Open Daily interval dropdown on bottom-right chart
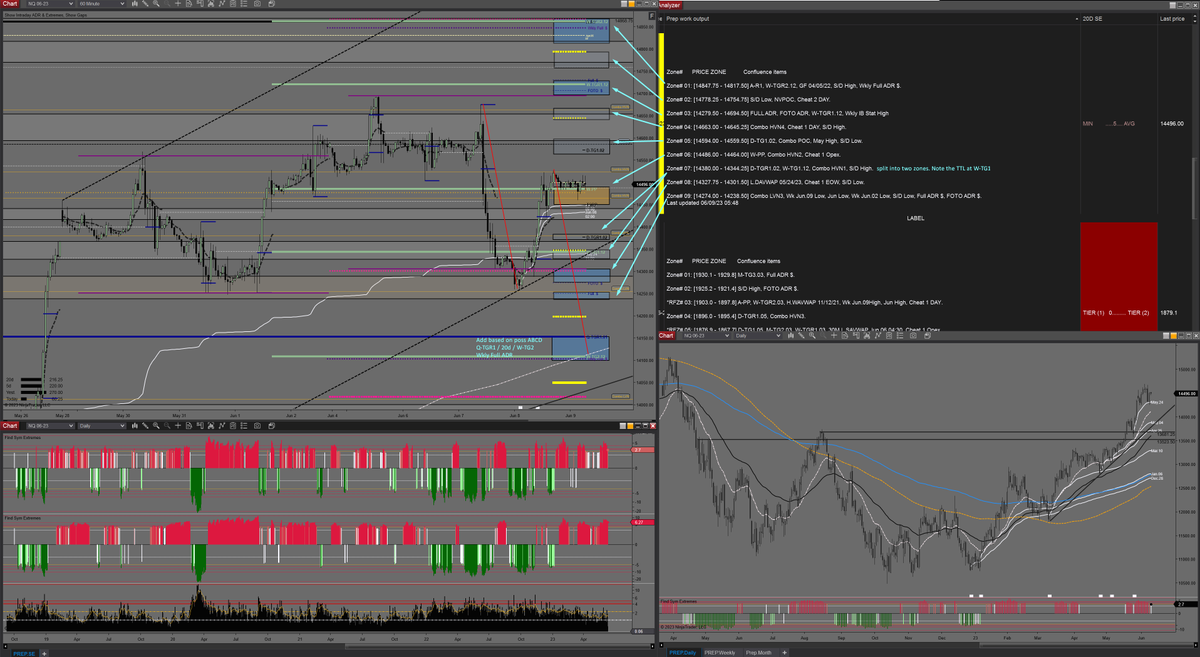The image size is (1200, 657). pyautogui.click(x=758, y=335)
